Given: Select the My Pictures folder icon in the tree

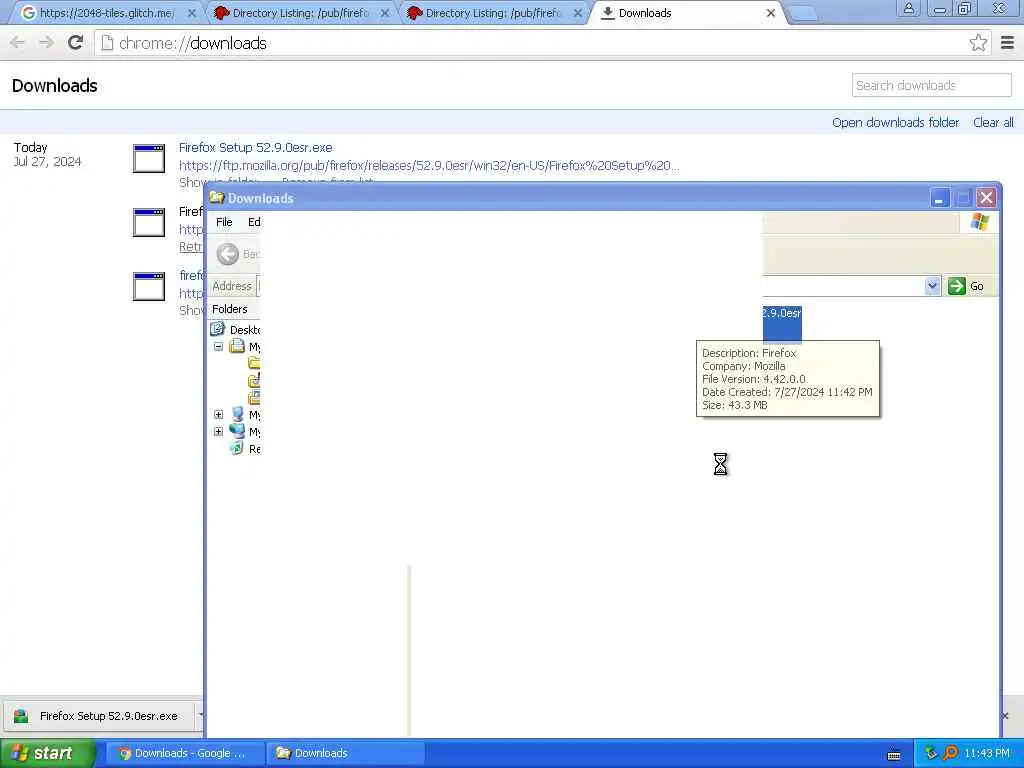Looking at the screenshot, I should (x=254, y=397).
